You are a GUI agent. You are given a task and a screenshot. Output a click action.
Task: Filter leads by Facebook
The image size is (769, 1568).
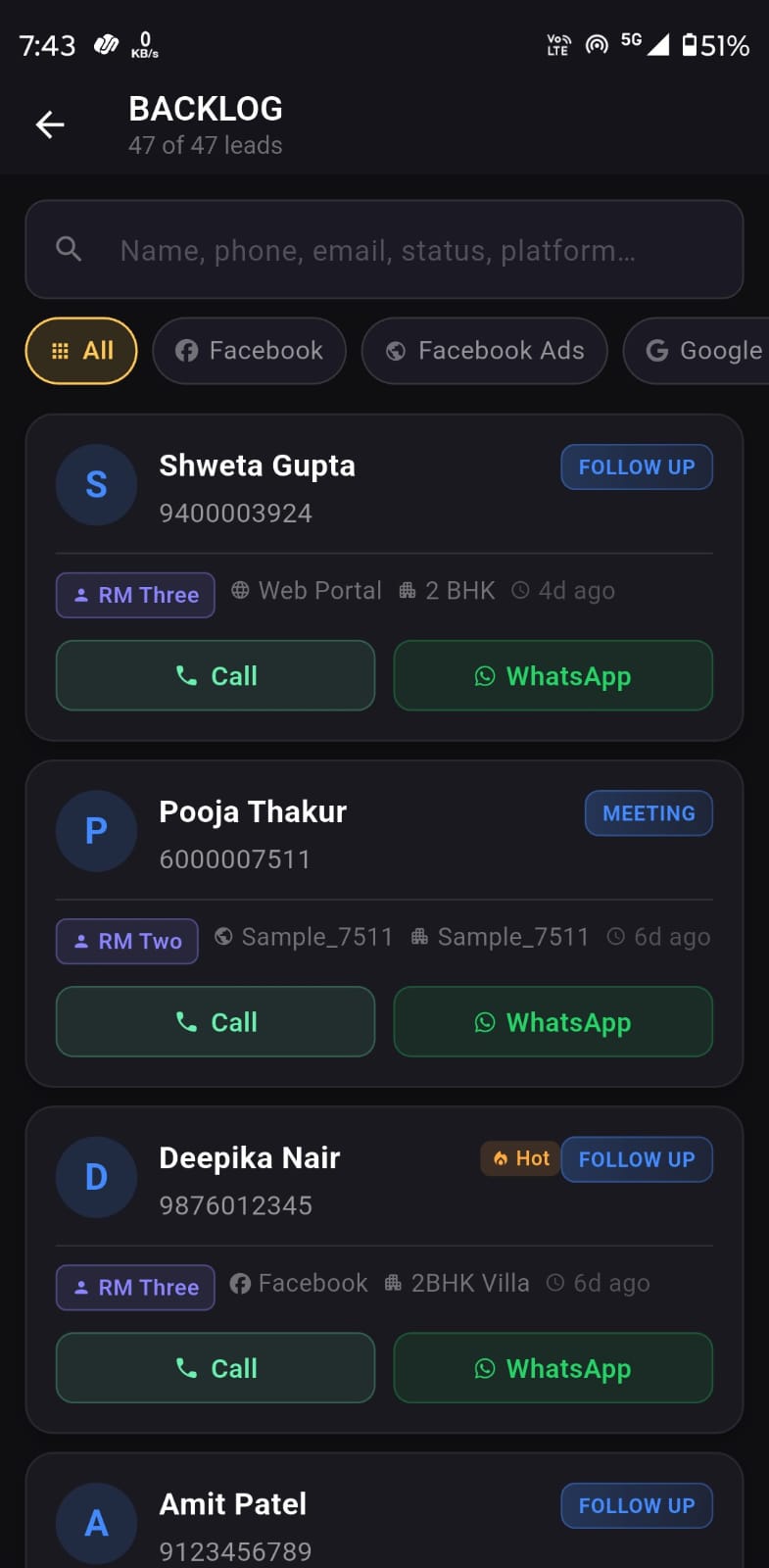[x=249, y=351]
